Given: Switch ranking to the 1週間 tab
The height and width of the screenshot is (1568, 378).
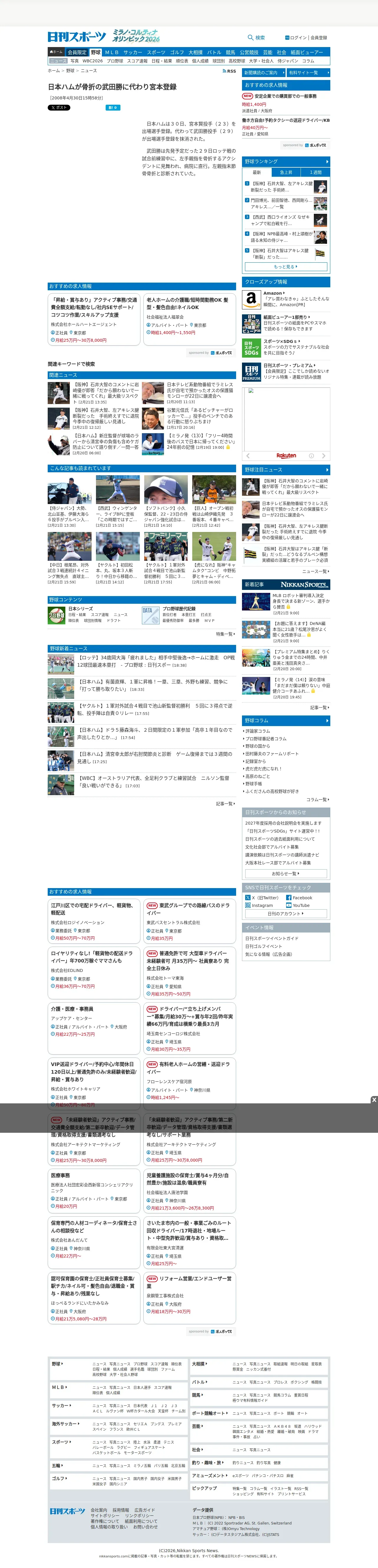Looking at the screenshot, I should pos(315,172).
